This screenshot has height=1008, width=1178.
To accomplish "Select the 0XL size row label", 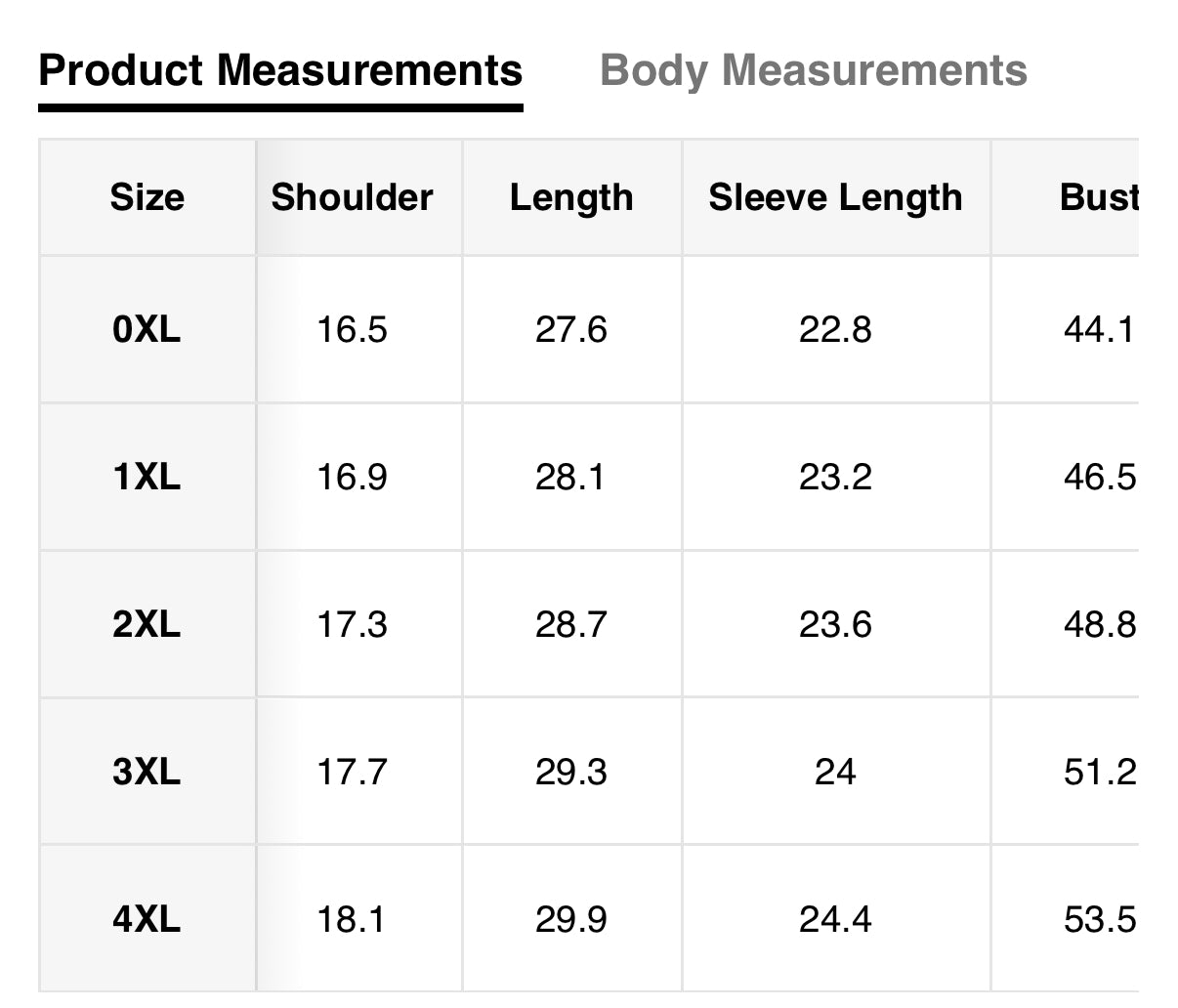I will point(147,330).
